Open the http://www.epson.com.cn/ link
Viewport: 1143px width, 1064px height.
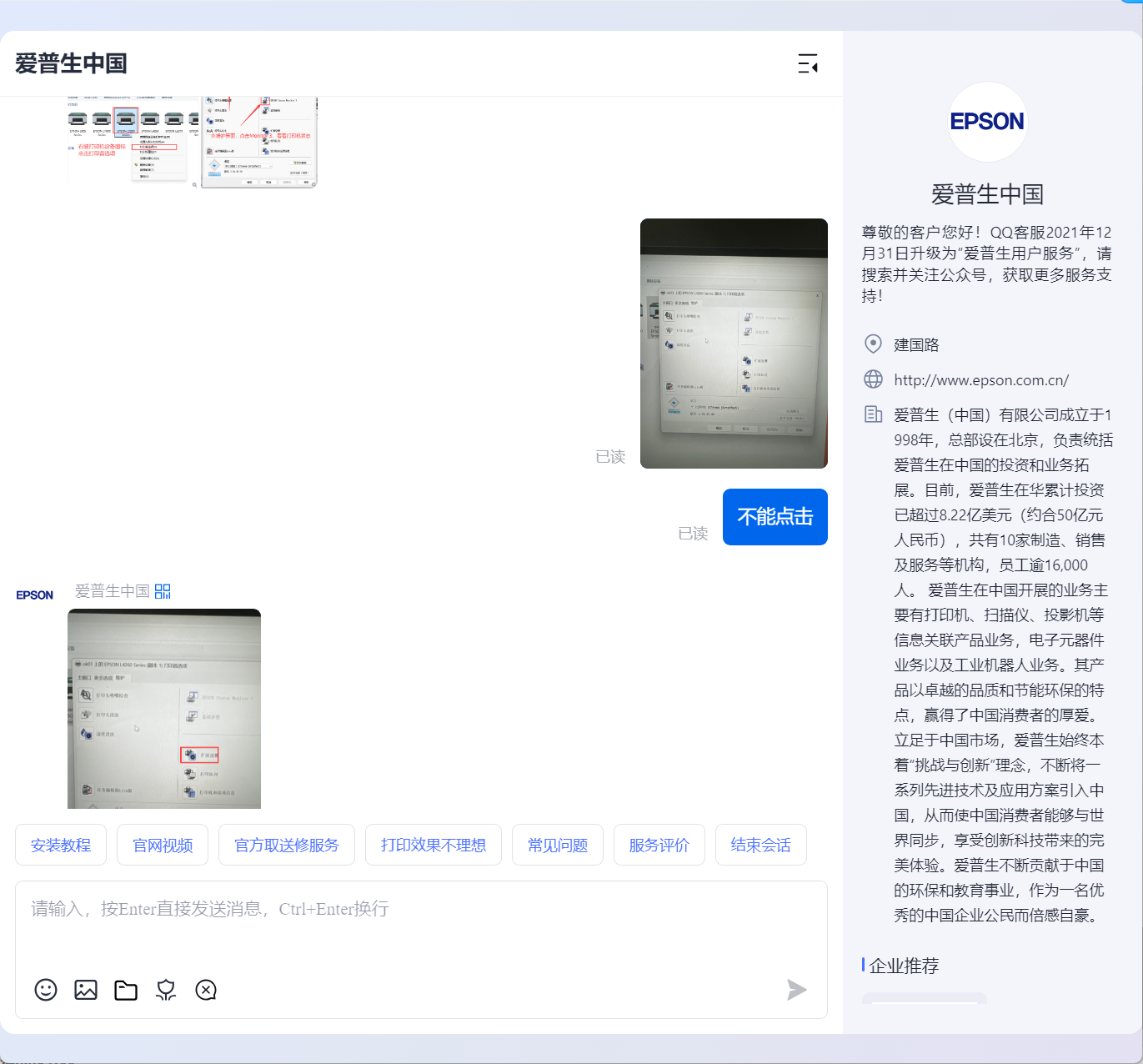pyautogui.click(x=981, y=380)
